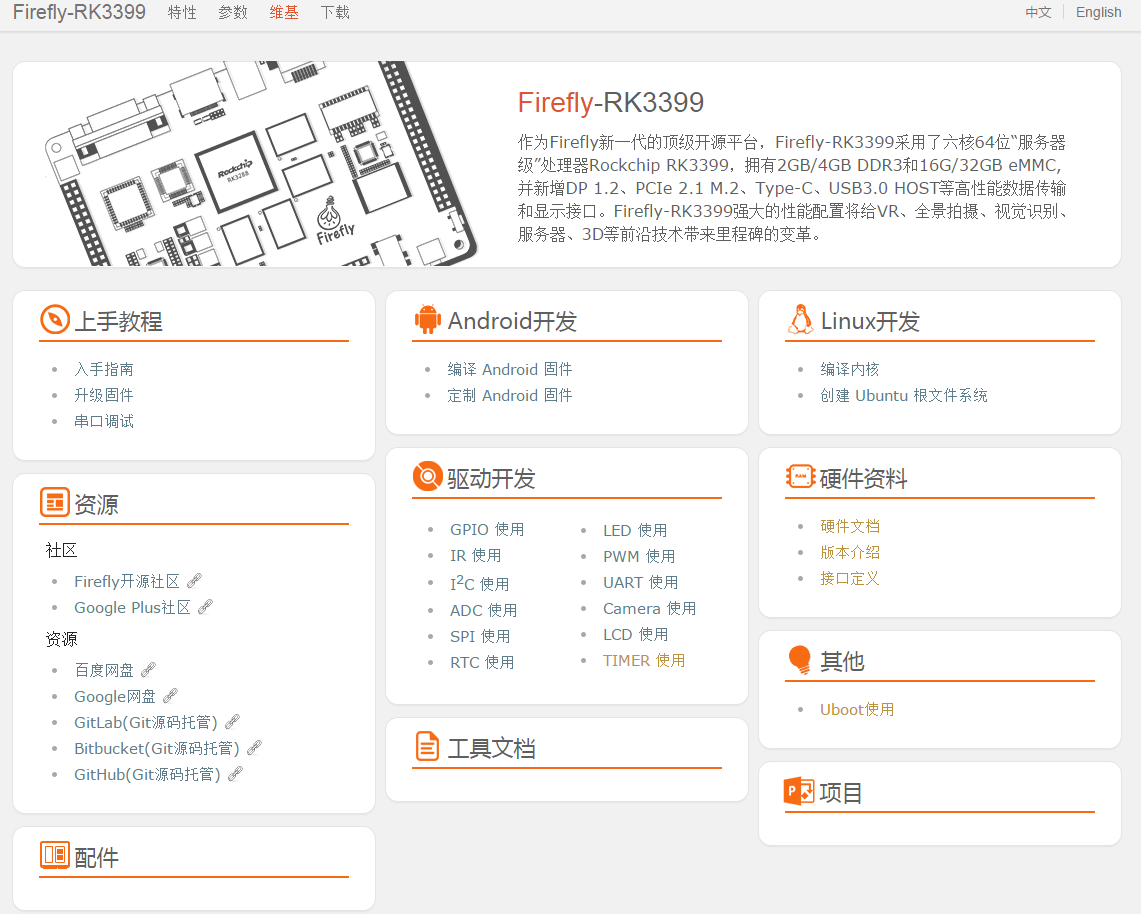The image size is (1141, 914).
Task: Open the 入手指南 guide link
Action: pos(104,369)
